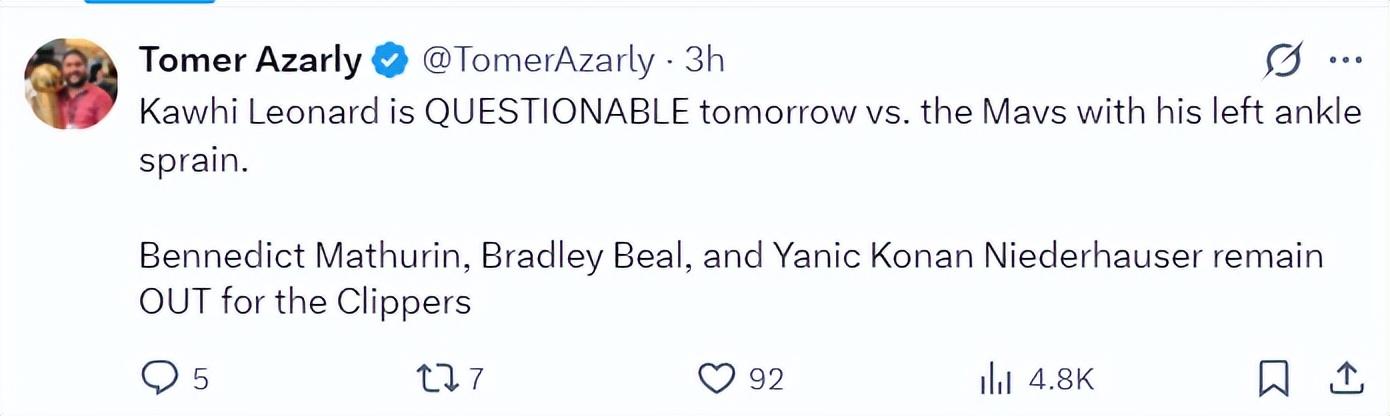Repost this tweet using the retweet icon

pyautogui.click(x=436, y=378)
